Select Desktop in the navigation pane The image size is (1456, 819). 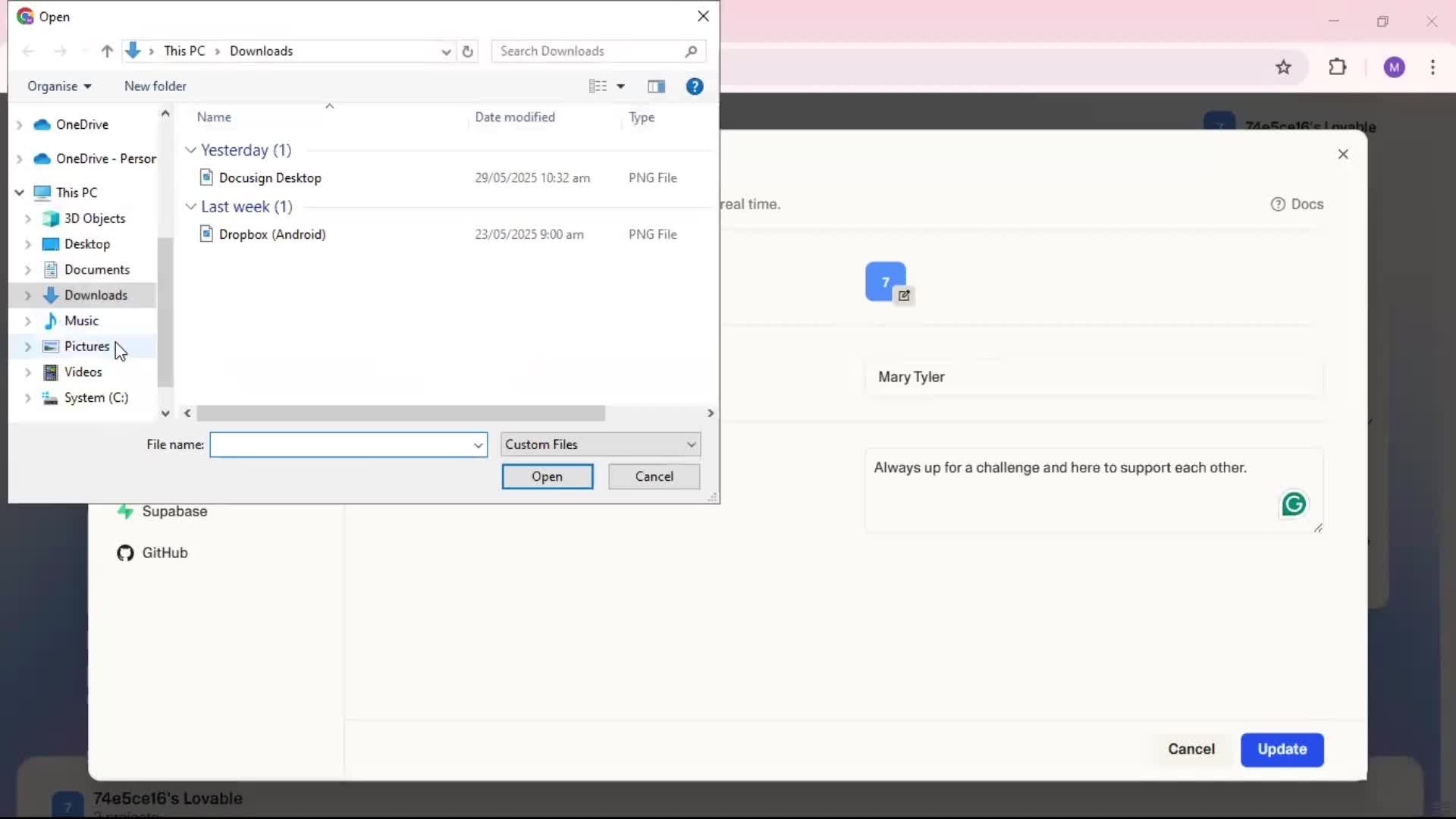tap(87, 244)
